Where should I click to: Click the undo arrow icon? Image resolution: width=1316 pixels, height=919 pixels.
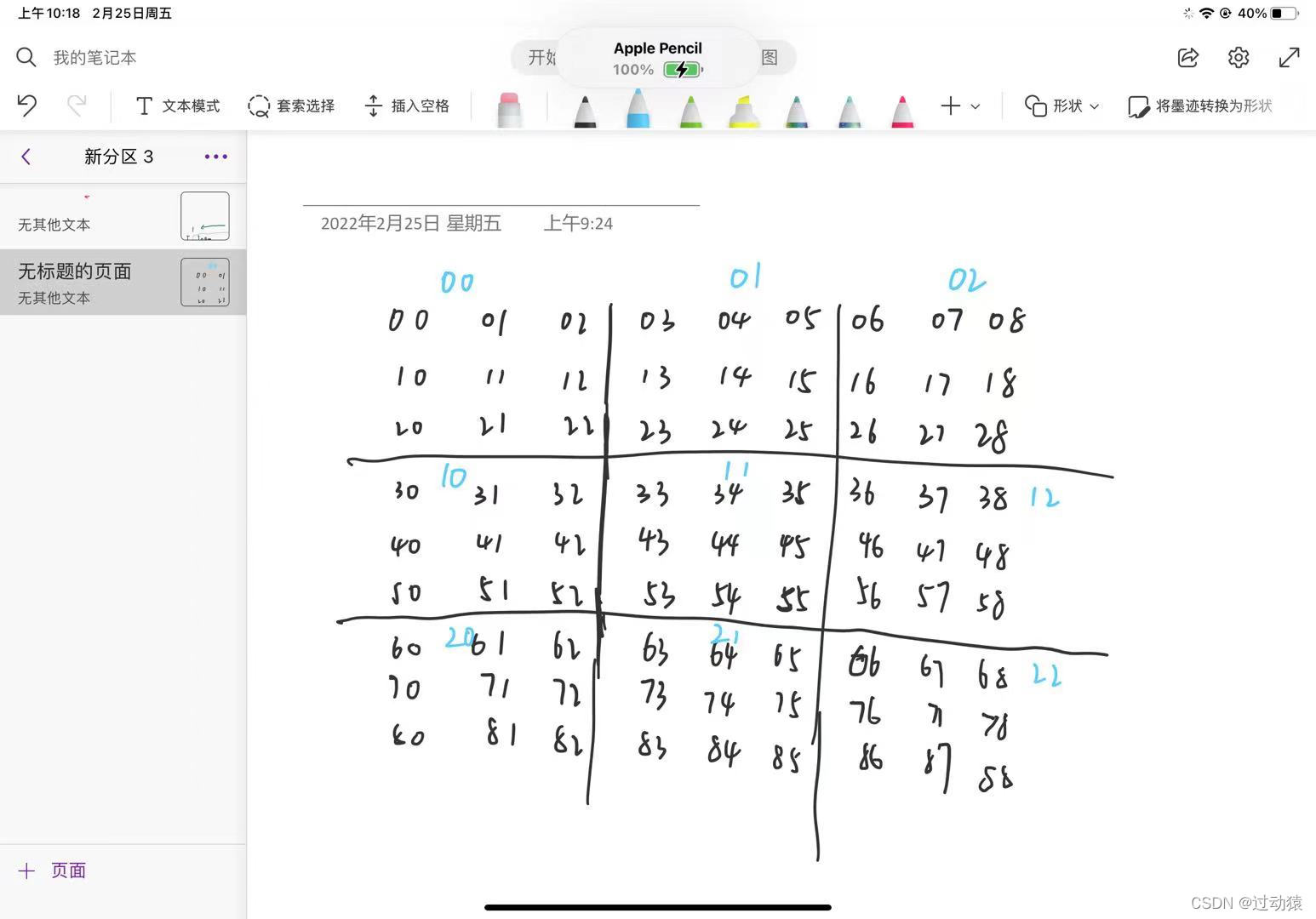pyautogui.click(x=27, y=106)
